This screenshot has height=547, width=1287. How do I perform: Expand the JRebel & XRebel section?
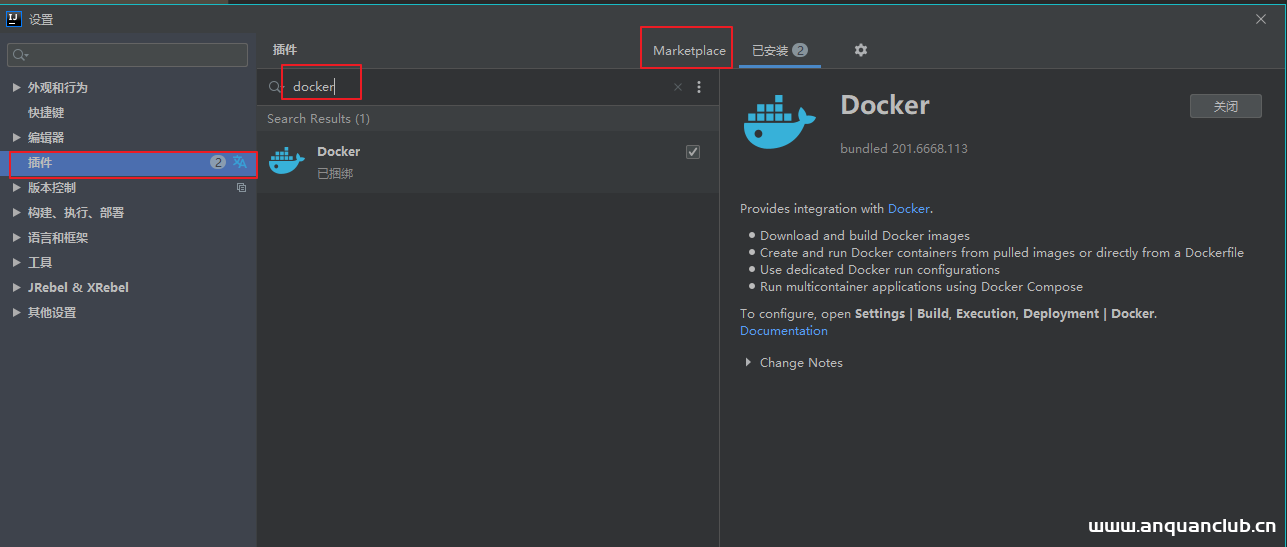16,287
